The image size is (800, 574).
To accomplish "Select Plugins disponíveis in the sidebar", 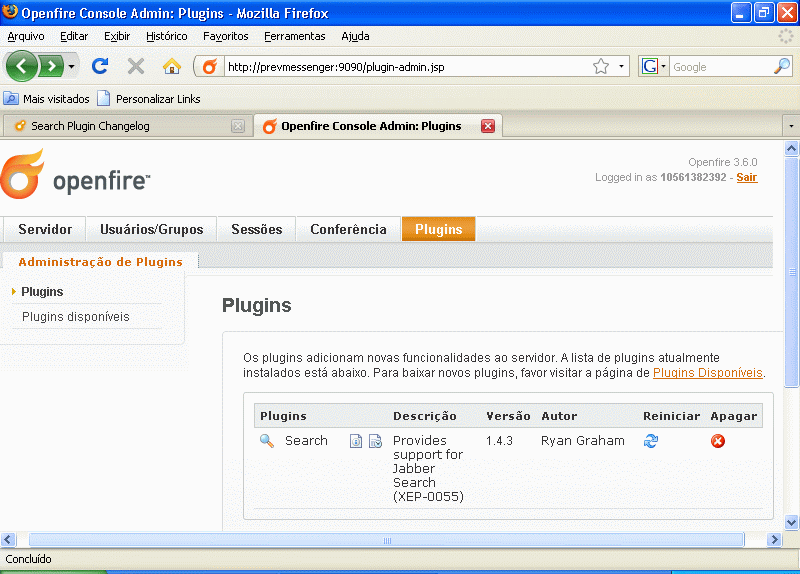I will point(76,317).
